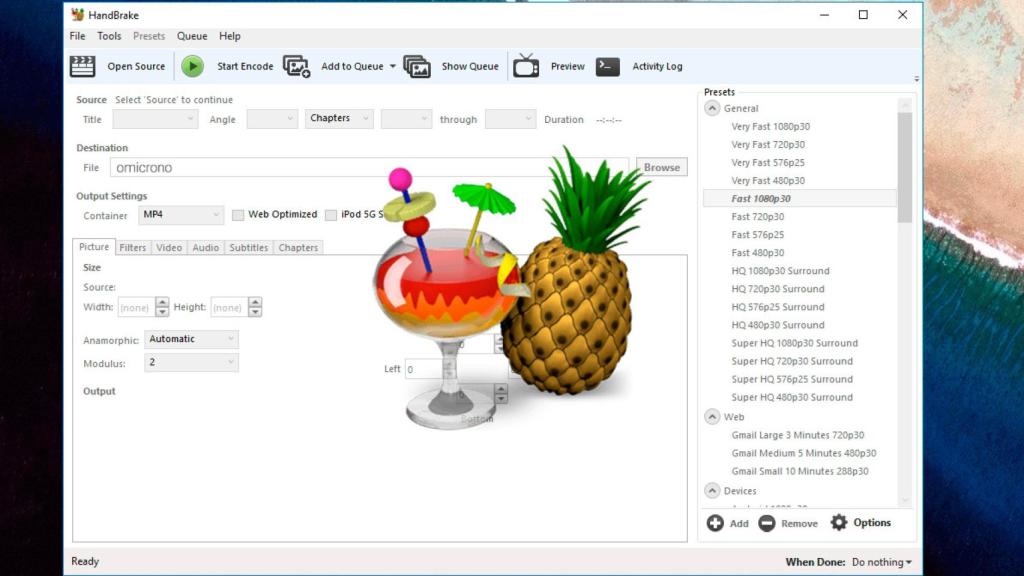Click the Add to Queue icon
This screenshot has height=576, width=1024.
pyautogui.click(x=297, y=67)
